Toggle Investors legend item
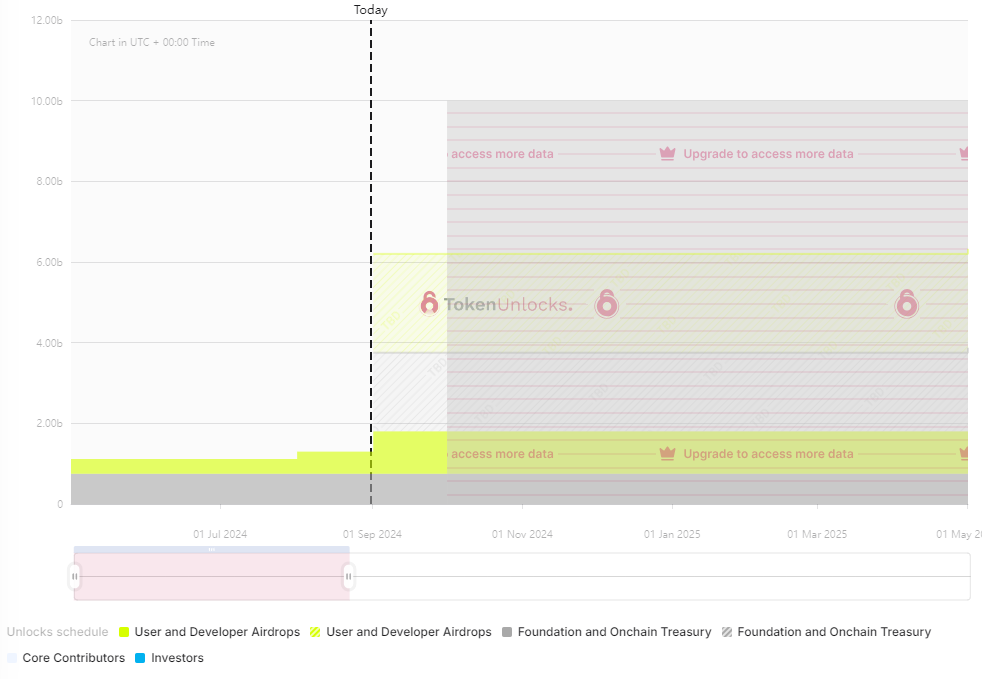 [170, 658]
